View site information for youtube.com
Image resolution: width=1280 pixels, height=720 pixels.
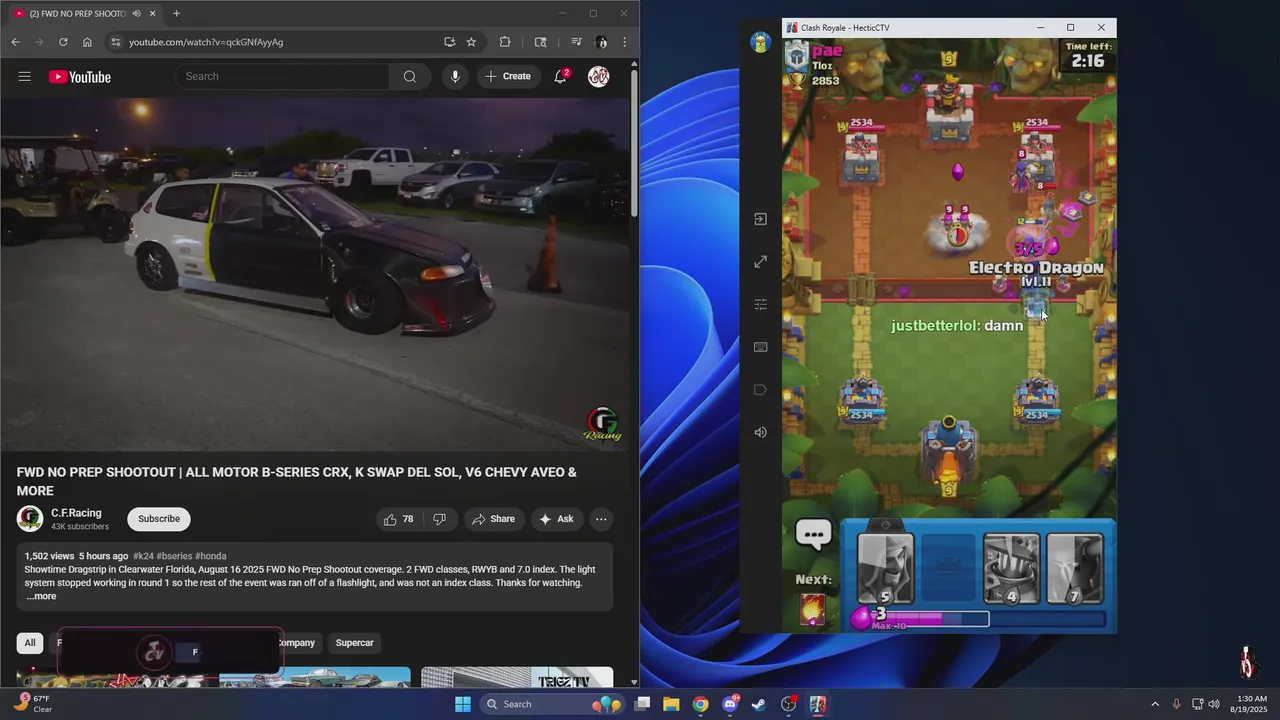tap(115, 42)
